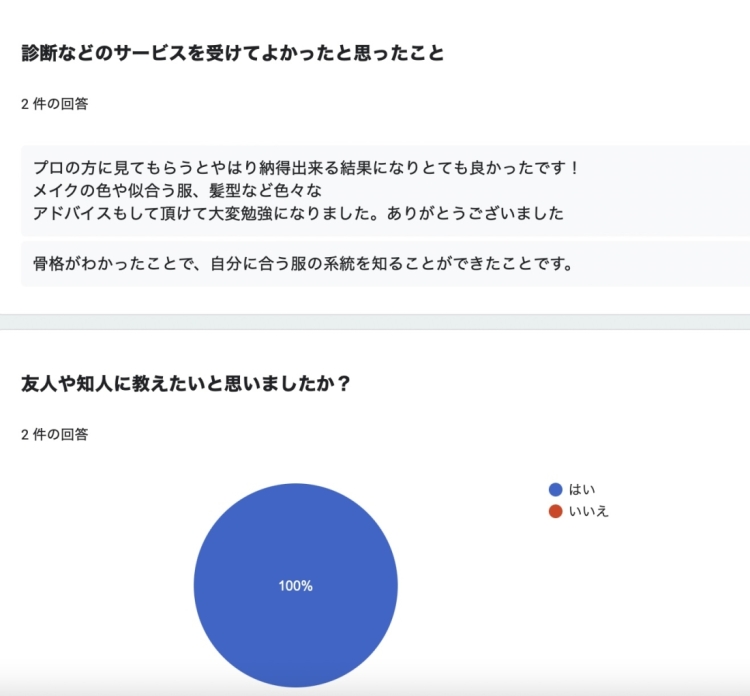Click the line メイクの色や似合う服、髪型など色々な
The image size is (750, 696).
point(177,190)
